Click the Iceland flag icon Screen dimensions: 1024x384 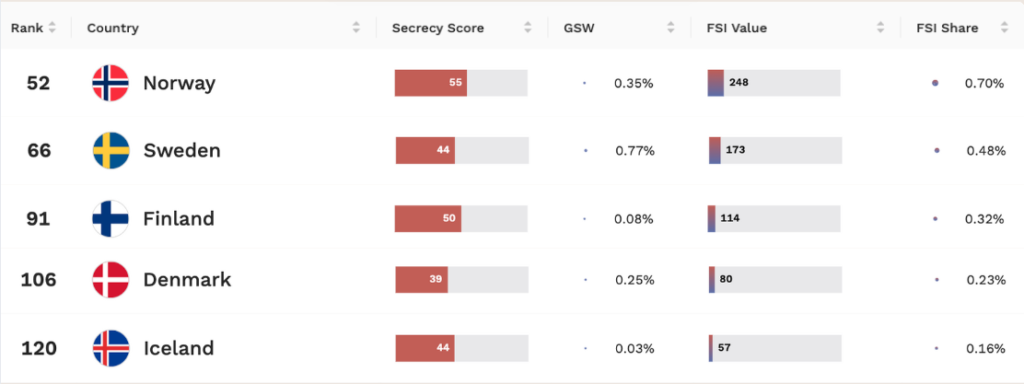111,348
